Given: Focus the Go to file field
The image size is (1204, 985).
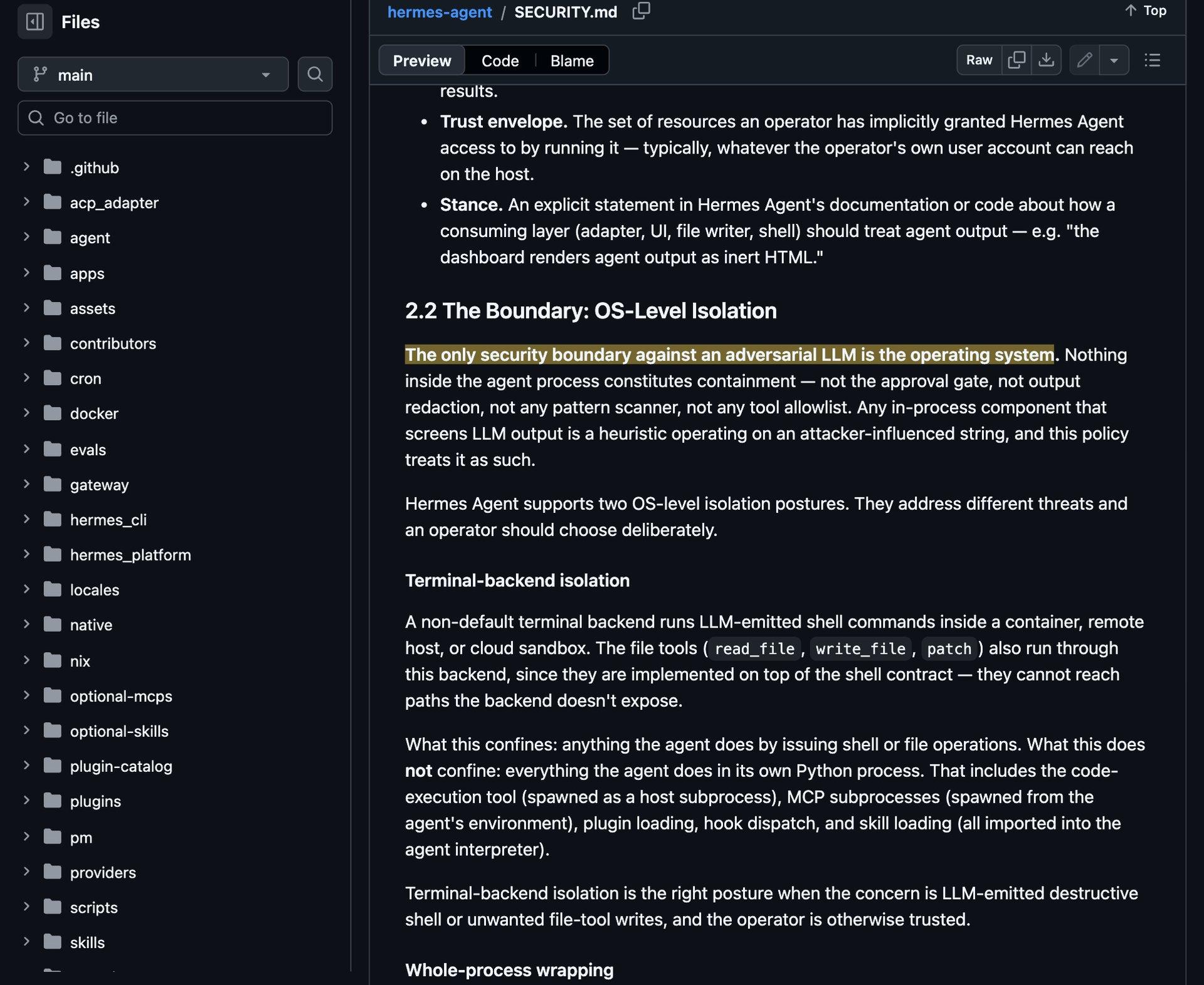Looking at the screenshot, I should (x=175, y=118).
